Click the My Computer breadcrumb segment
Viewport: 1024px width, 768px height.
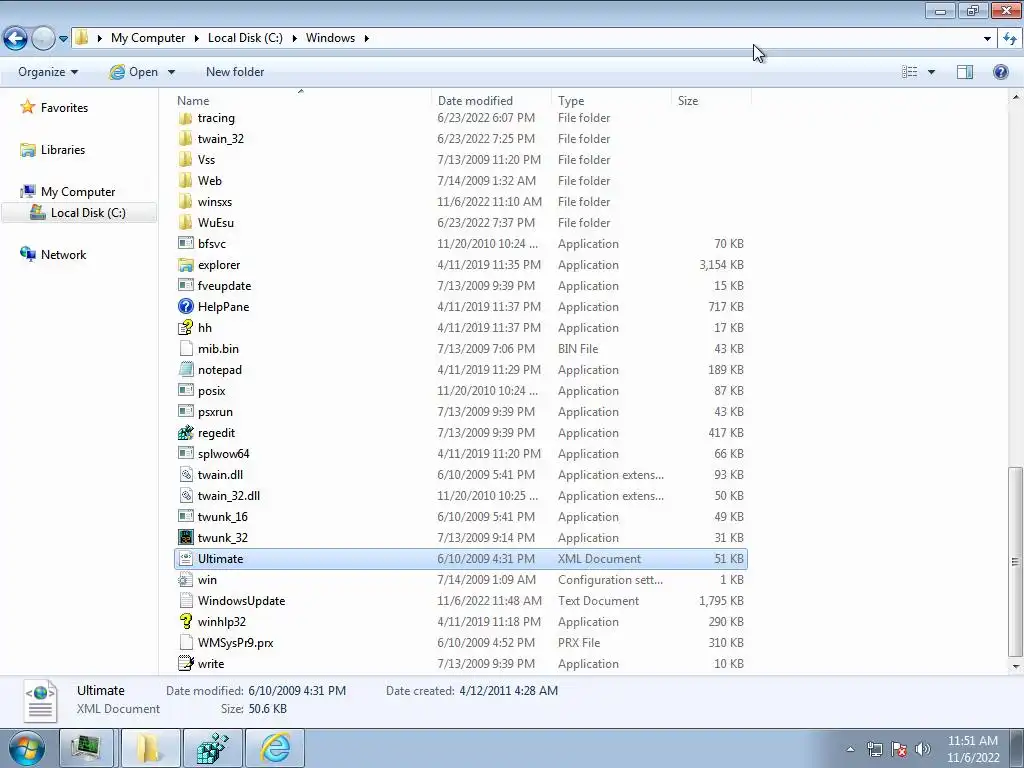[148, 38]
